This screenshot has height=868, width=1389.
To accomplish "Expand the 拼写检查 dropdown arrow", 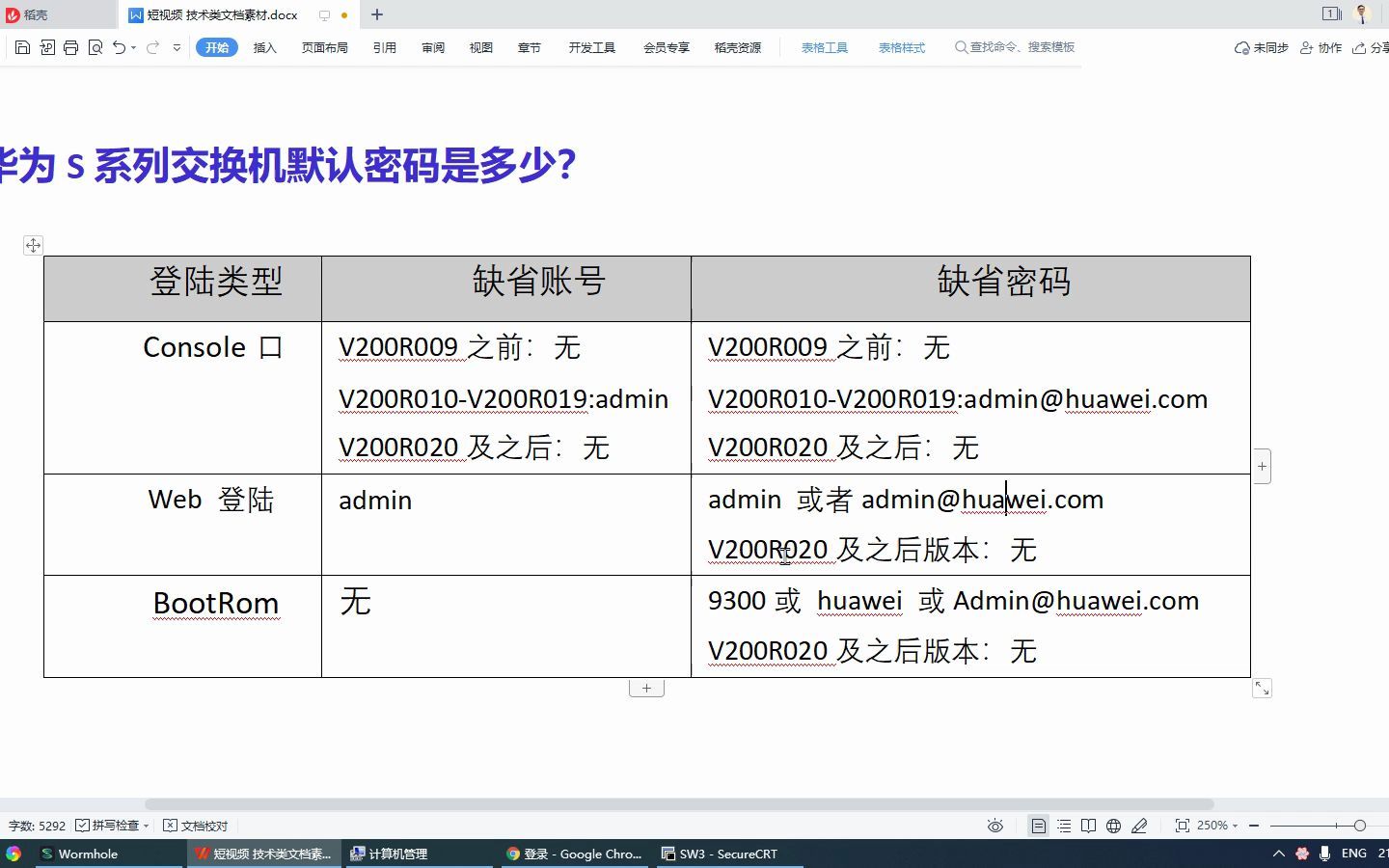I will point(146,827).
